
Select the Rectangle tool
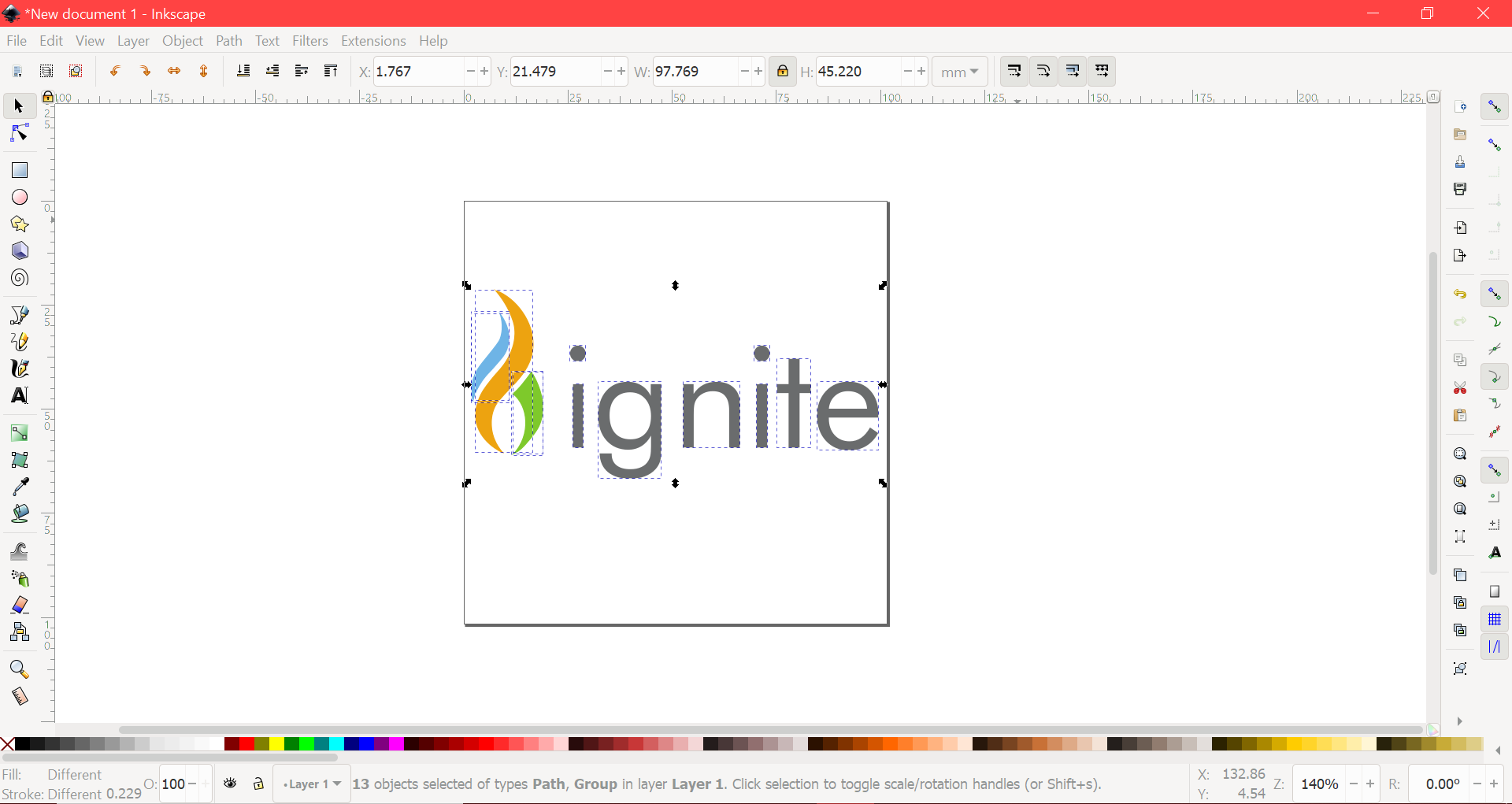[x=20, y=170]
